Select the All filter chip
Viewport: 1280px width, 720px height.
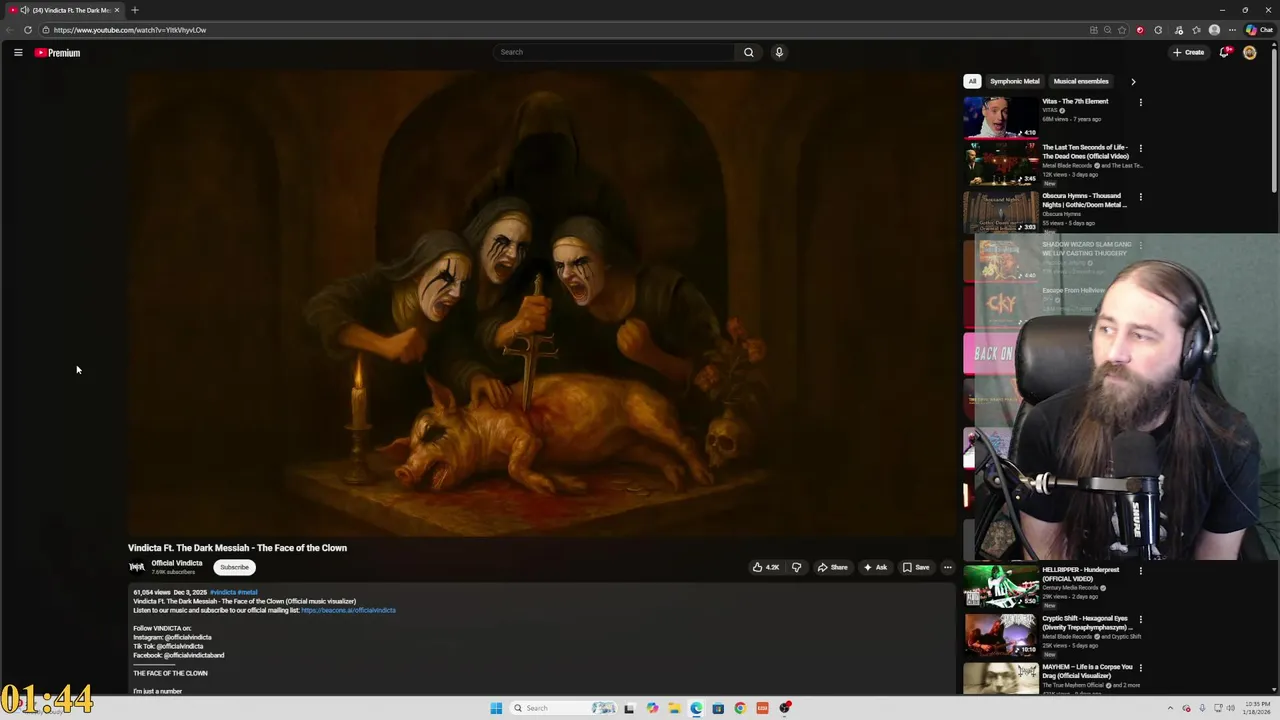[972, 81]
